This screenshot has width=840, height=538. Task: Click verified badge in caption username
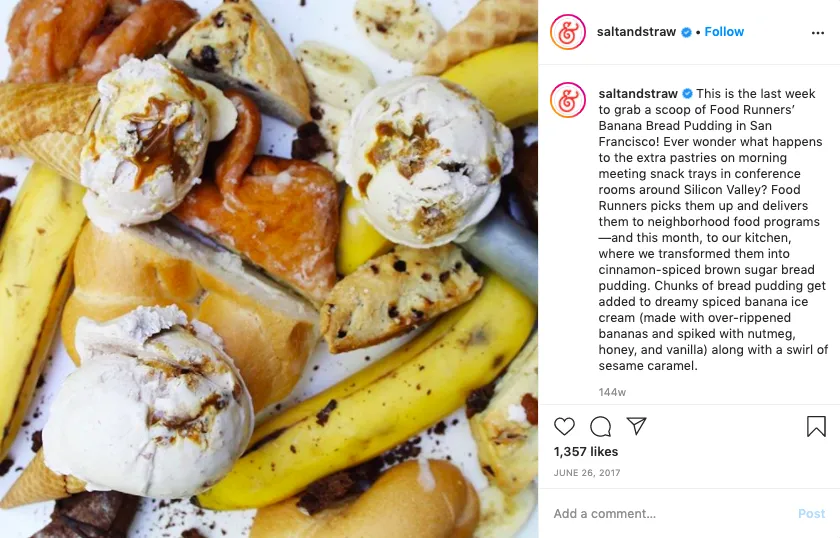(687, 94)
